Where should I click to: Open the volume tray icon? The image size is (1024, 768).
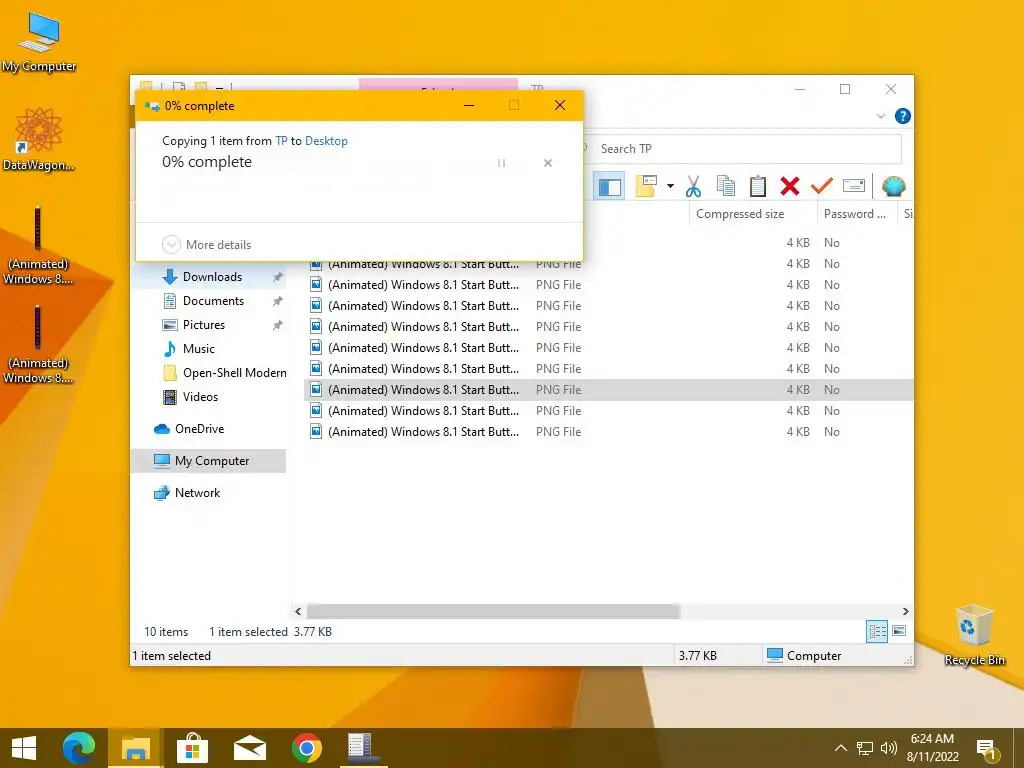coord(888,748)
